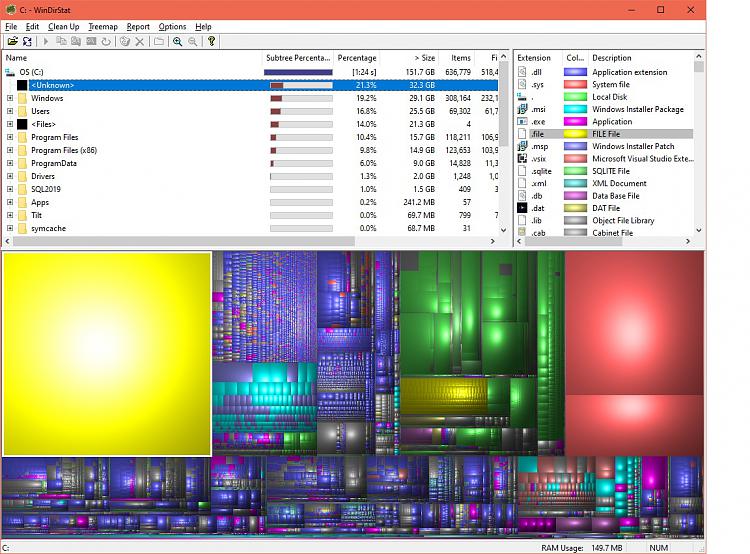
Task: Select the large yellow treemap block
Action: 107,353
